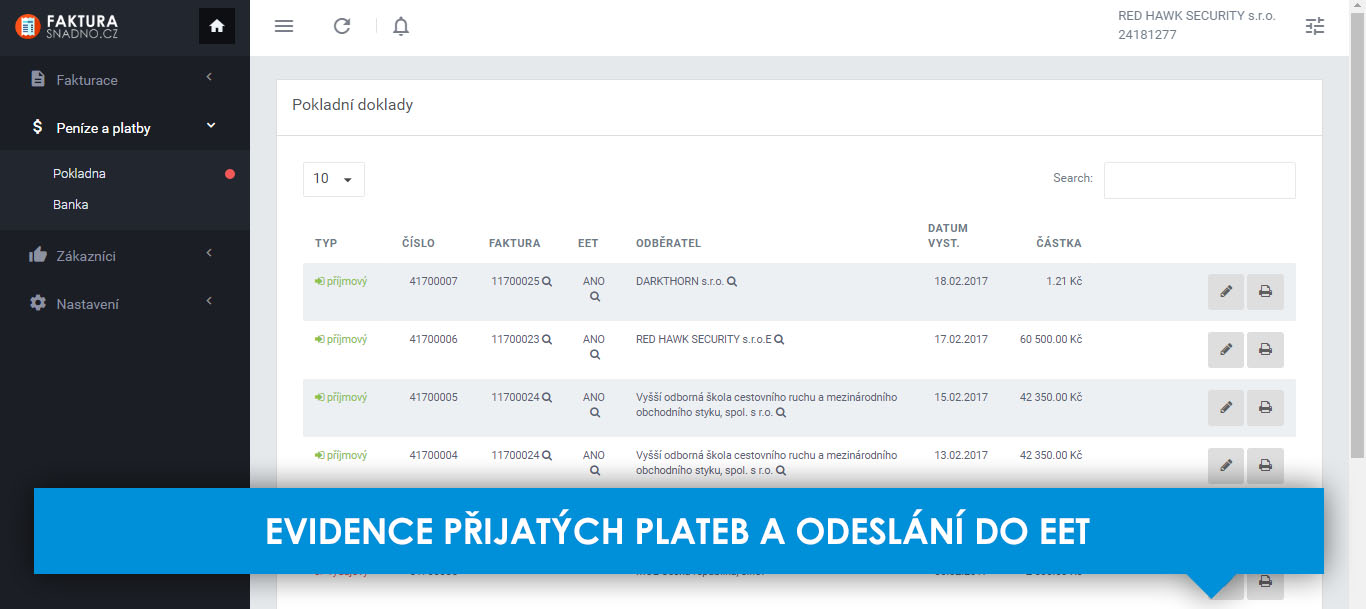This screenshot has height=609, width=1366.
Task: Click the edit pencil for document 41700005
Action: (x=1225, y=408)
